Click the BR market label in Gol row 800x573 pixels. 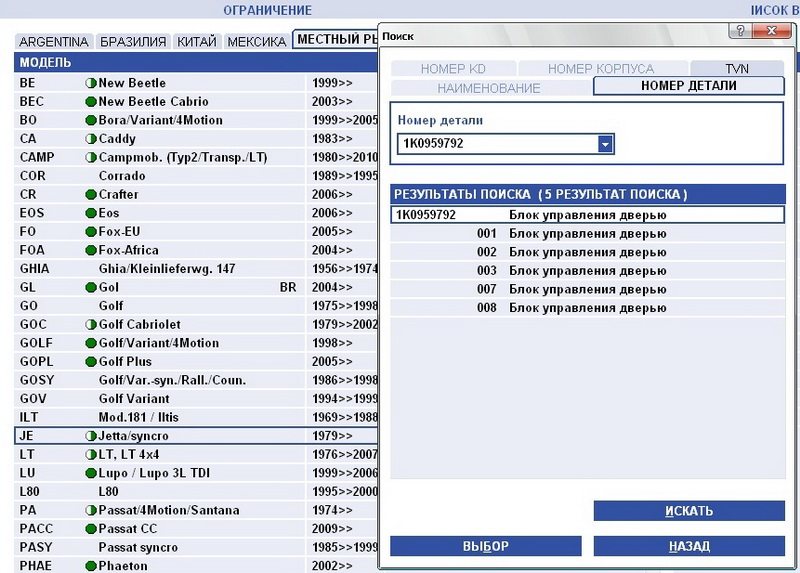(288, 287)
